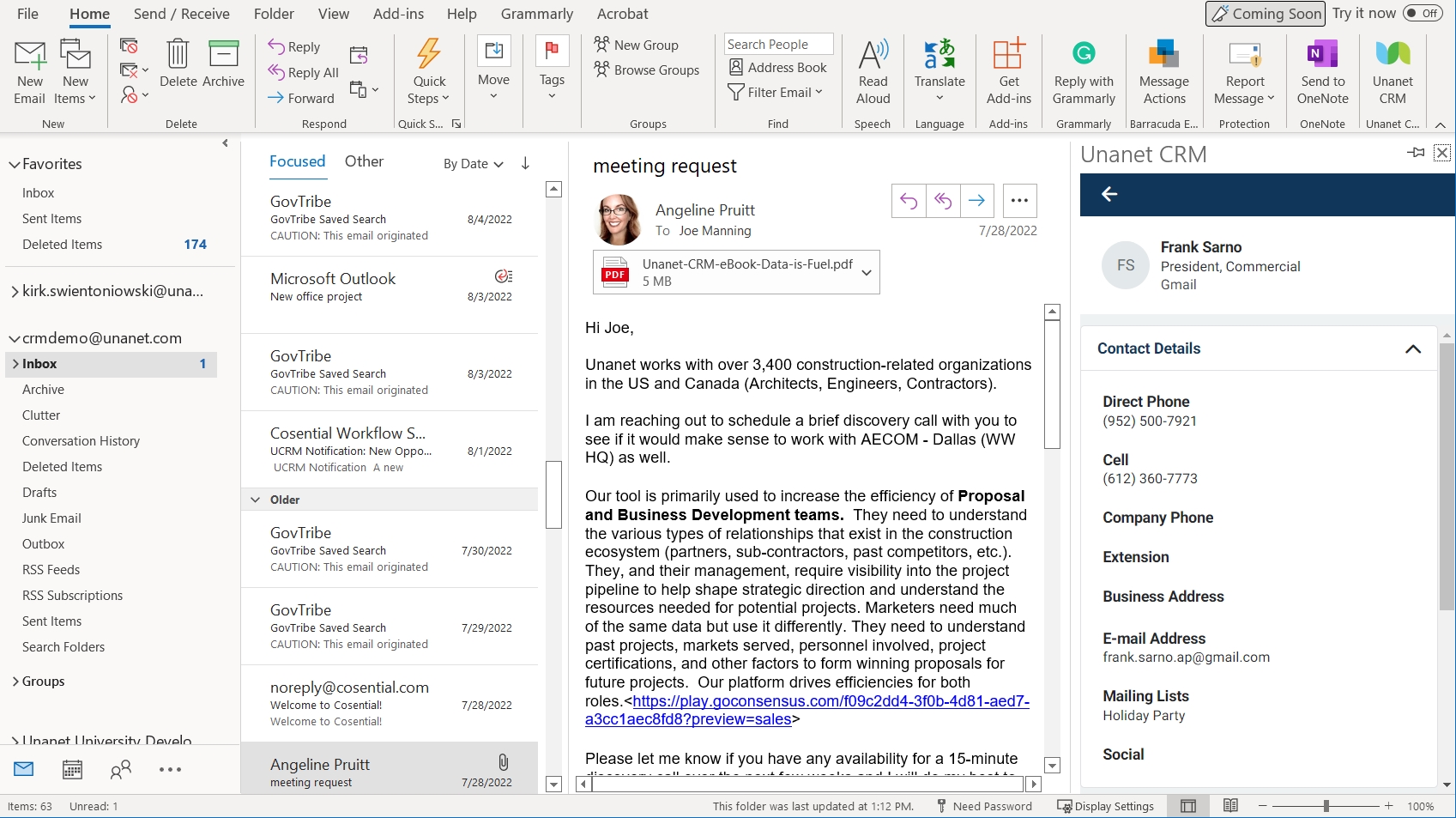
Task: Send the email to OneNote
Action: coord(1322,72)
